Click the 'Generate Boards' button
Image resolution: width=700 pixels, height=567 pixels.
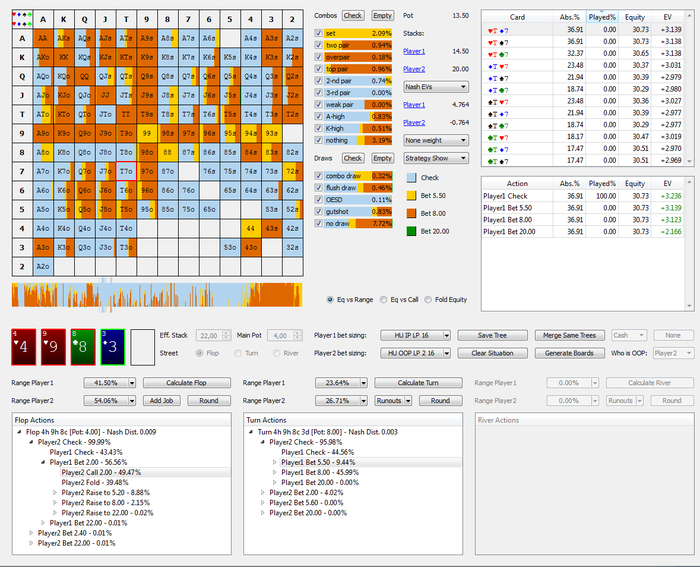pos(570,353)
